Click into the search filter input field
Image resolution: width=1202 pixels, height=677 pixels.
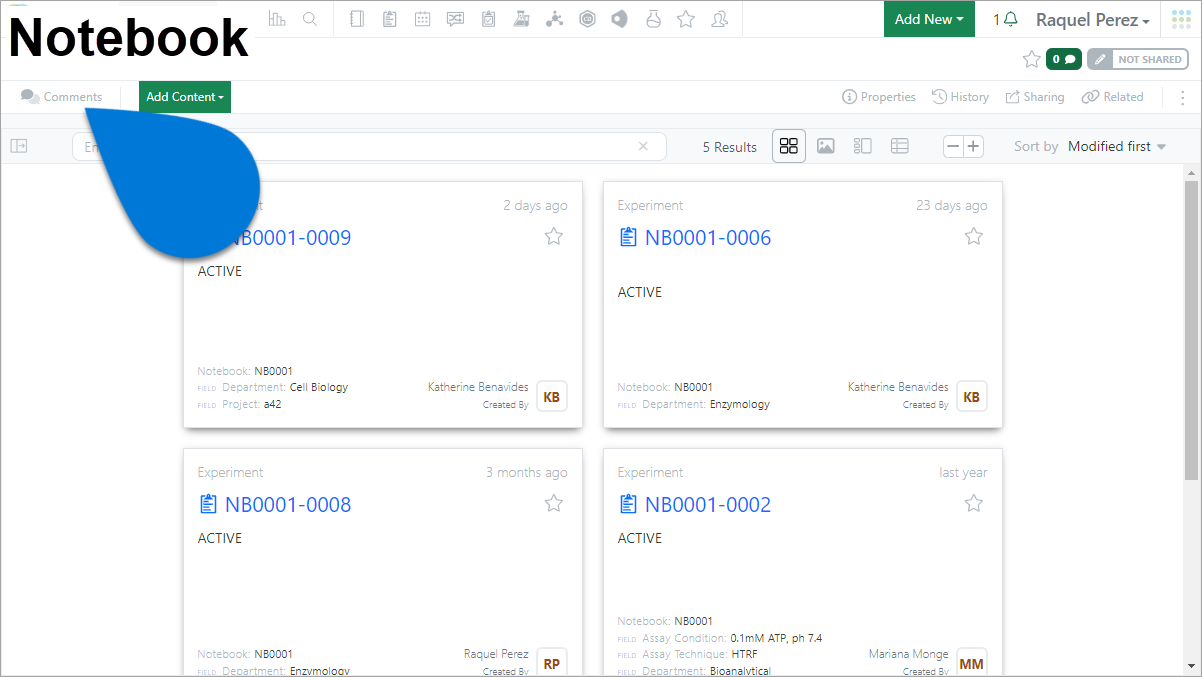click(369, 146)
